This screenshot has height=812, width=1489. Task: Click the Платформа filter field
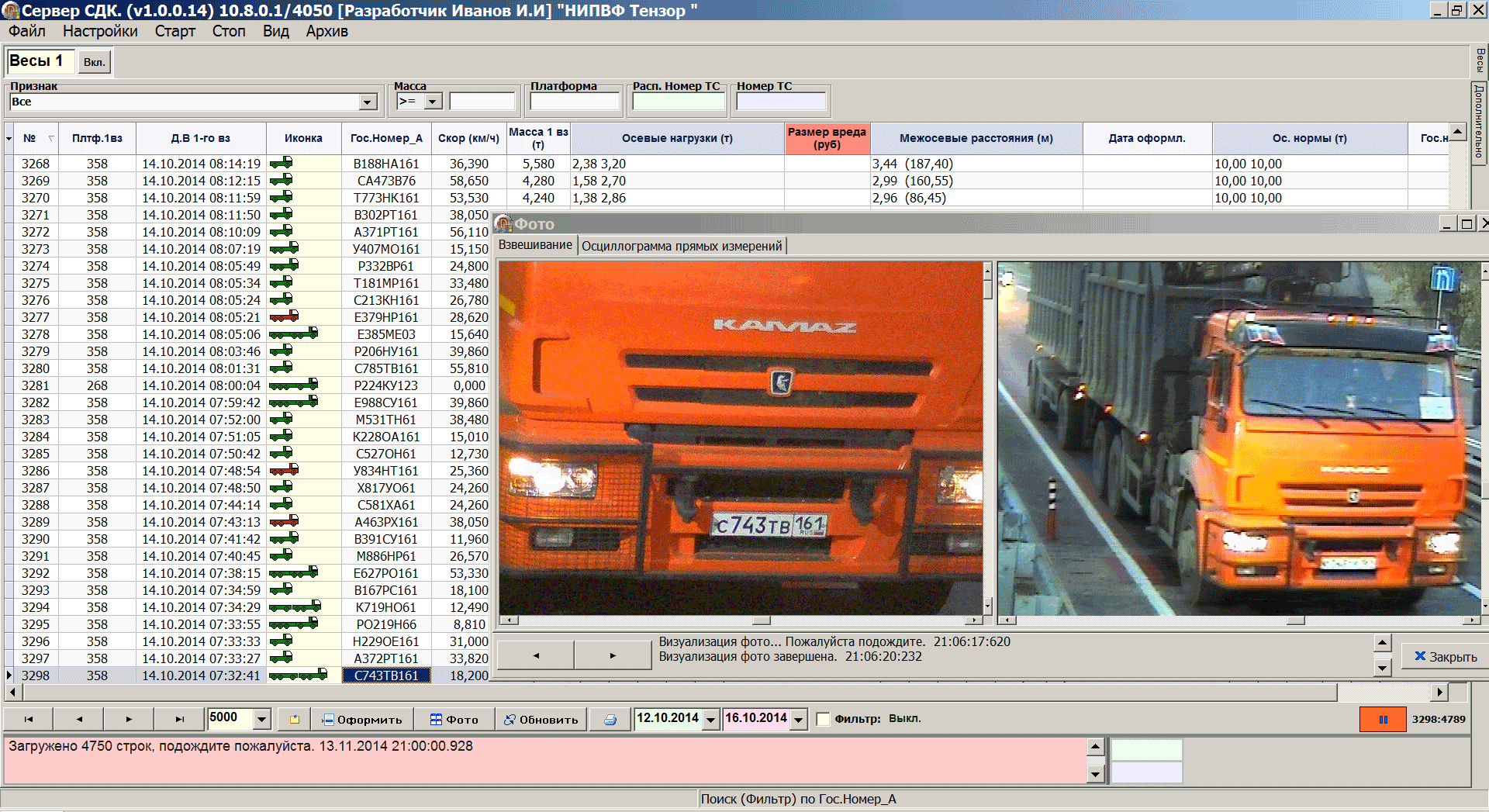tap(575, 102)
